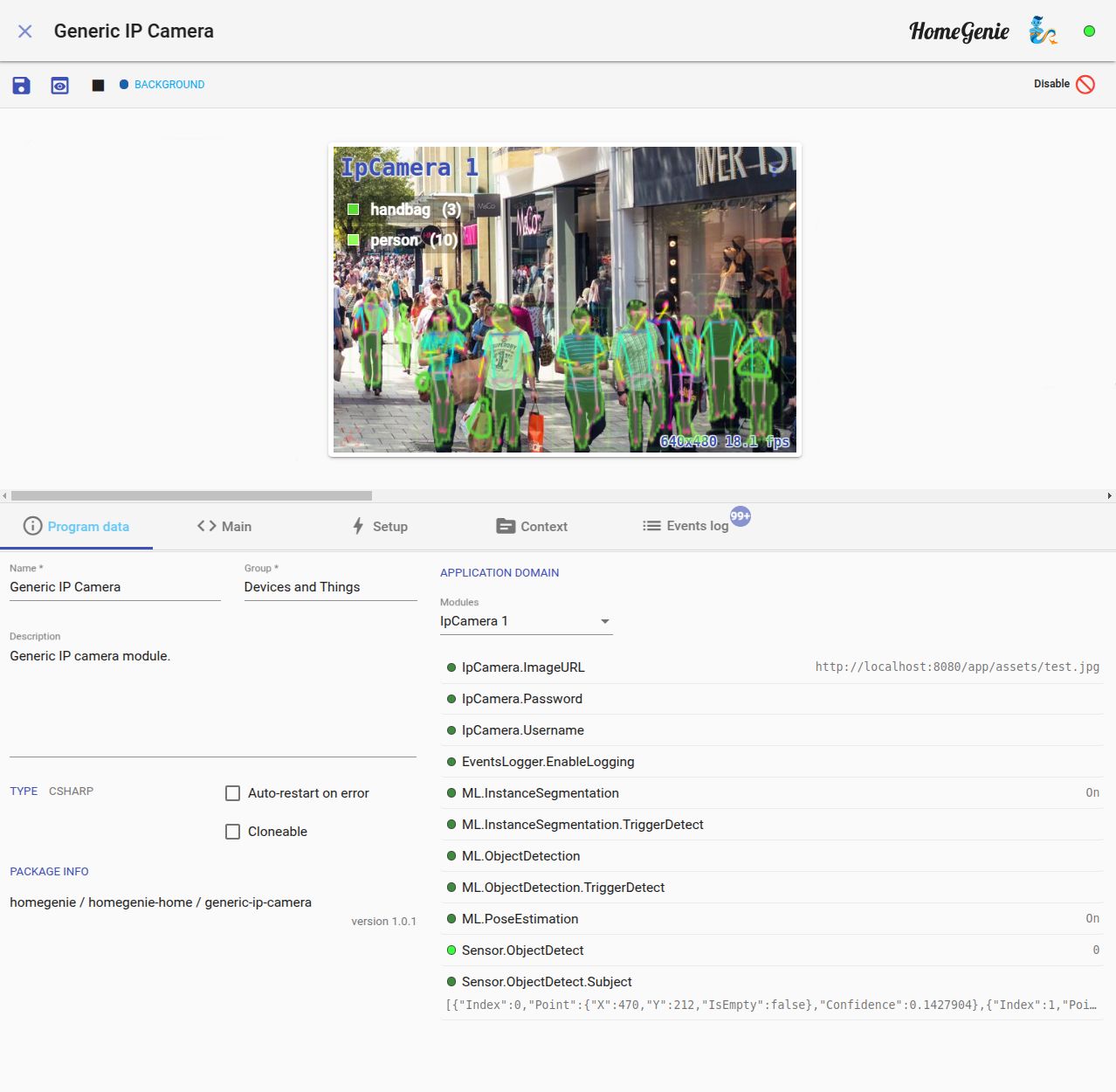Screen dimensions: 1116x1092
Task: Click the right scroll arrow of horizontal scrollbar
Action: (x=1109, y=495)
